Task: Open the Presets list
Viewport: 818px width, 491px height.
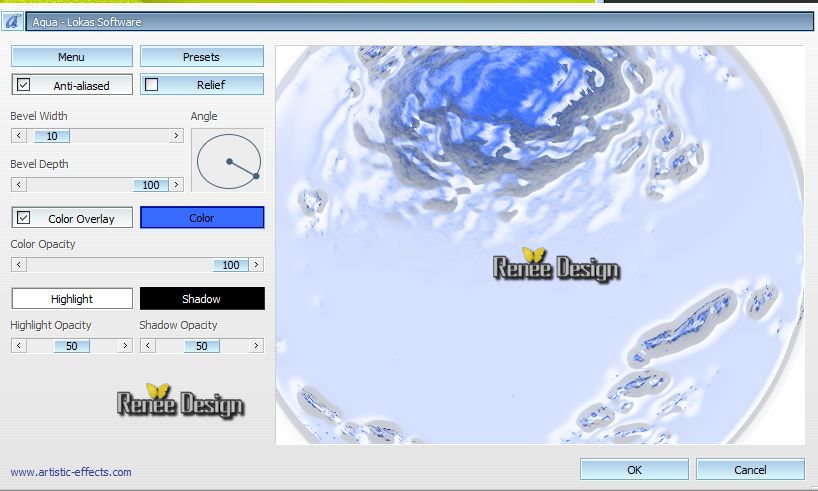Action: (201, 56)
